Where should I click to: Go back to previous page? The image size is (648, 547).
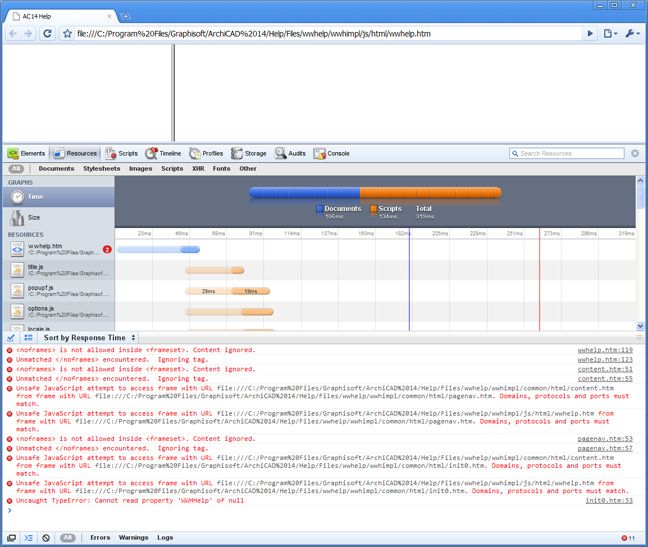[x=13, y=33]
